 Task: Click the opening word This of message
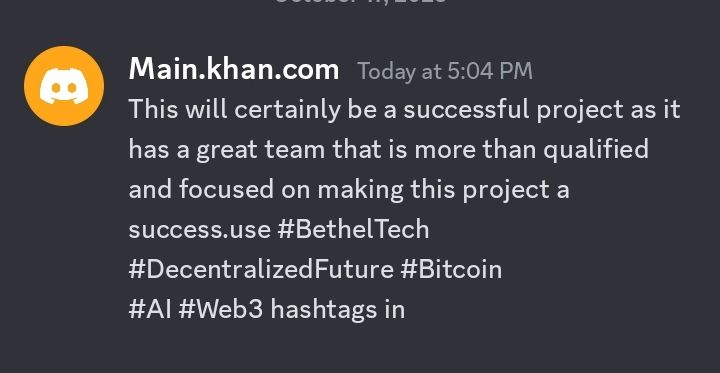(153, 110)
